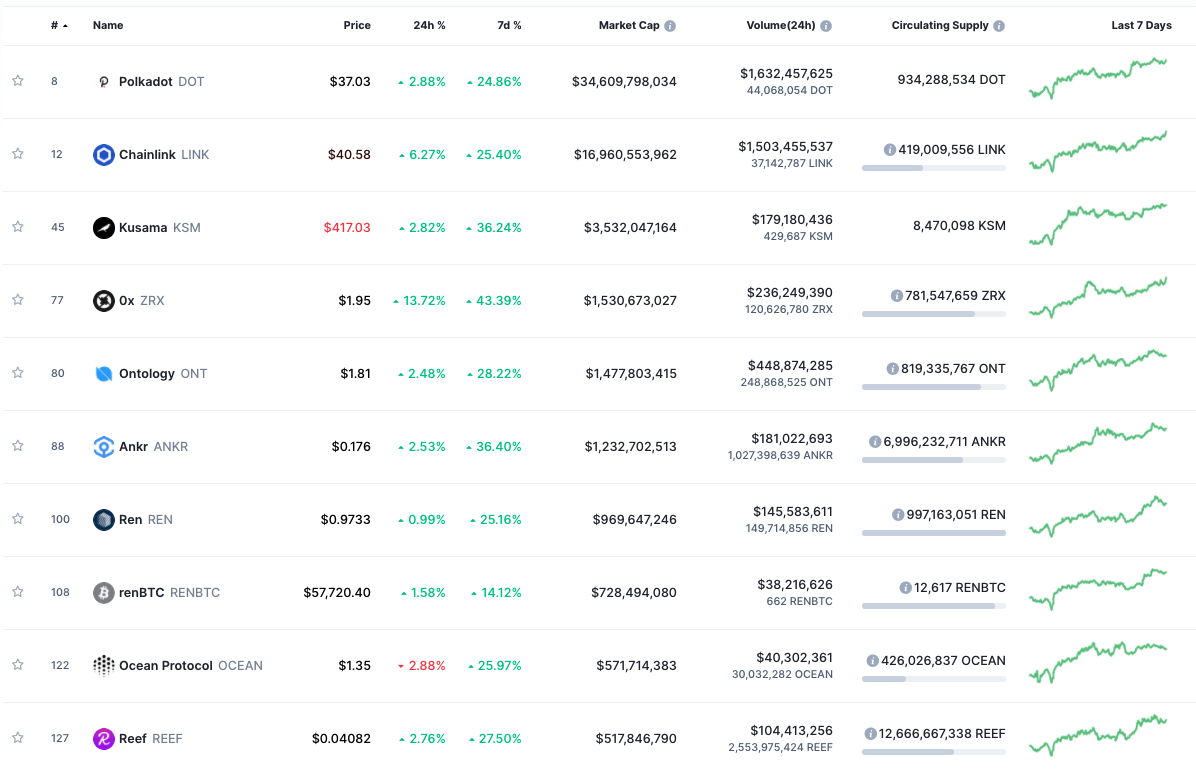Star Polkadot to add to watchlist

tap(18, 81)
